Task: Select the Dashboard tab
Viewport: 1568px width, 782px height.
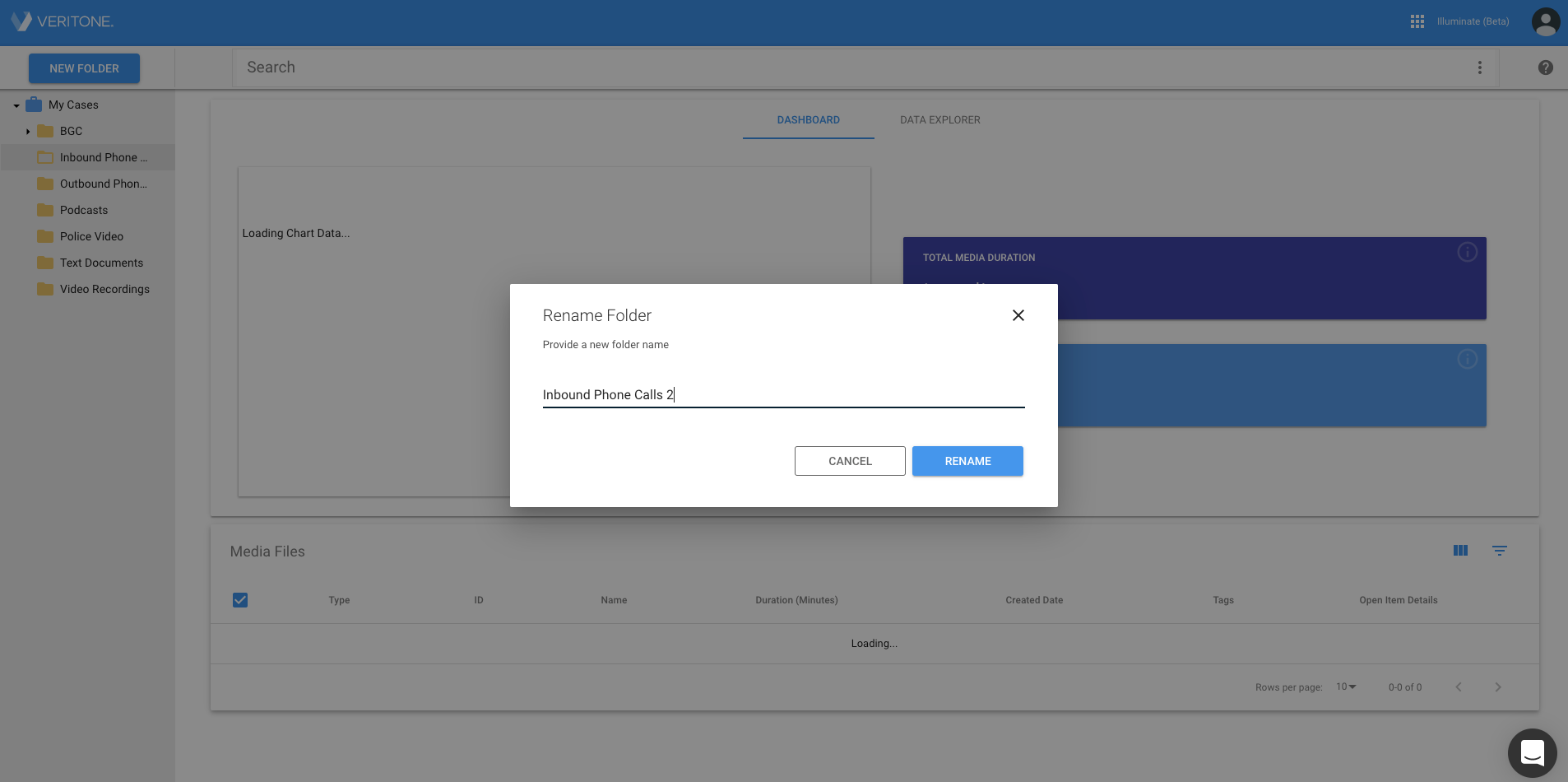Action: tap(808, 119)
